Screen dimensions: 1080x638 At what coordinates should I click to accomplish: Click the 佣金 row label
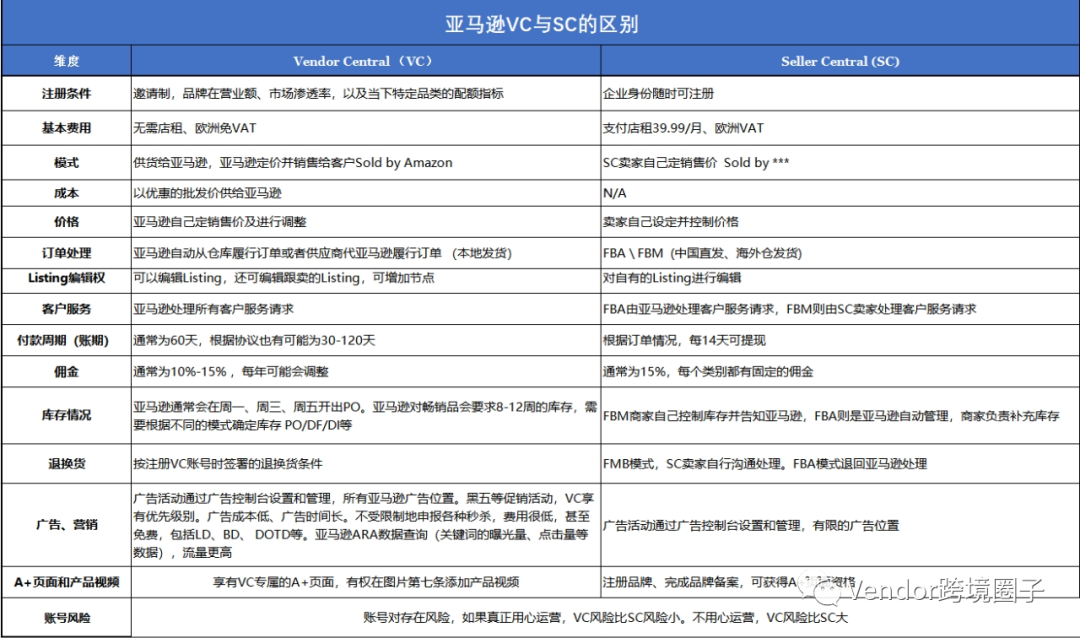pyautogui.click(x=66, y=371)
